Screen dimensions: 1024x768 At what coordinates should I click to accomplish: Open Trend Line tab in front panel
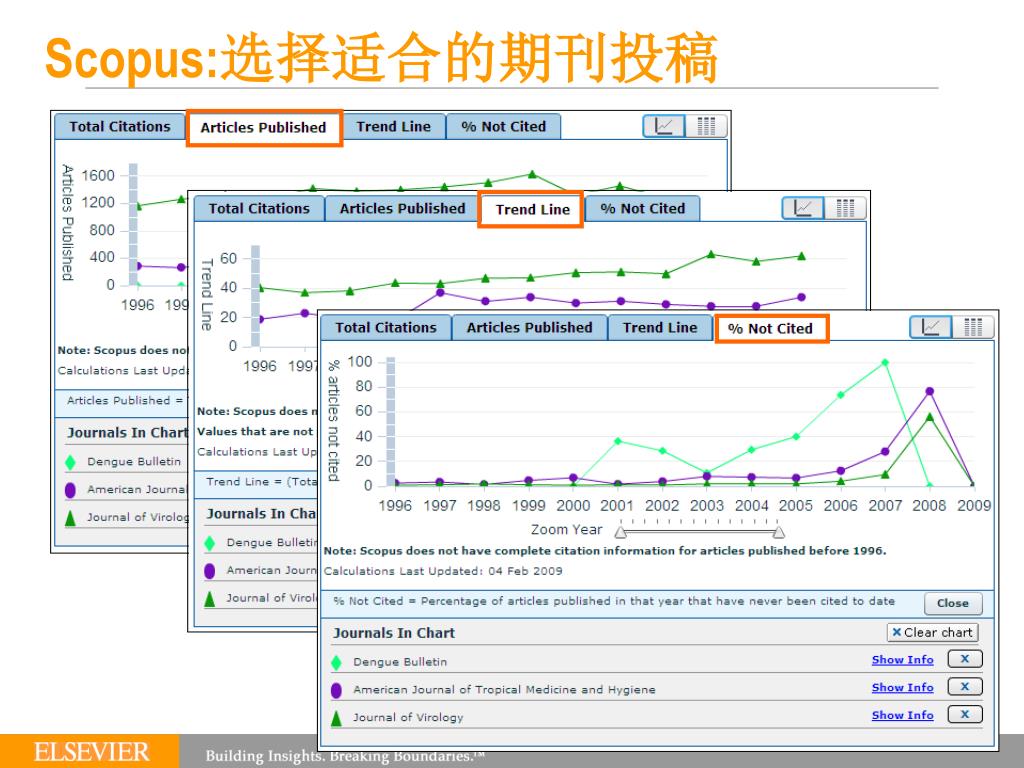[660, 328]
